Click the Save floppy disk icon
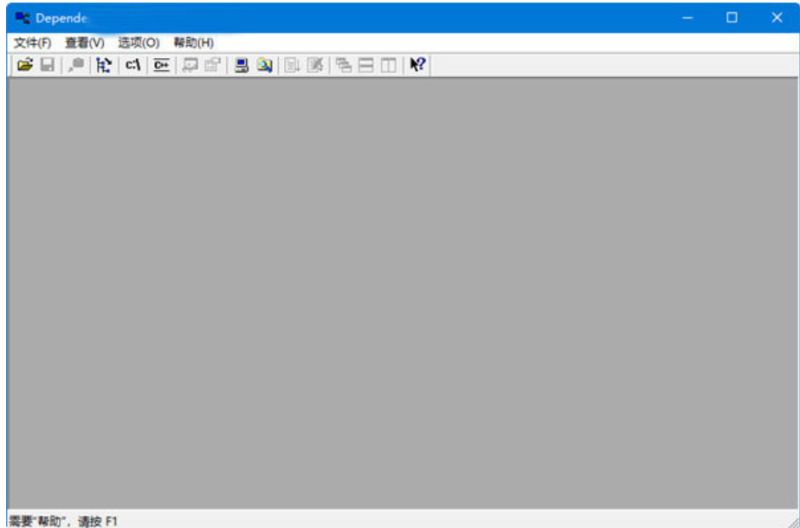Screen dimensions: 800x528 tap(46, 65)
